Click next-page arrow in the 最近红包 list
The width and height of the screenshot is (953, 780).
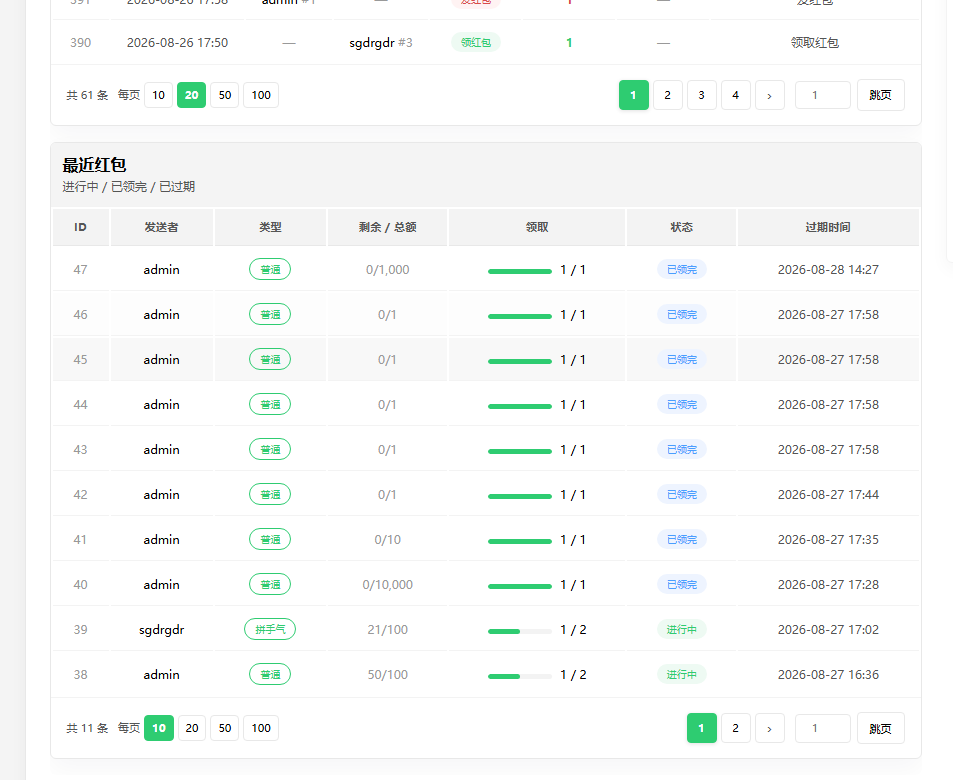coord(769,728)
